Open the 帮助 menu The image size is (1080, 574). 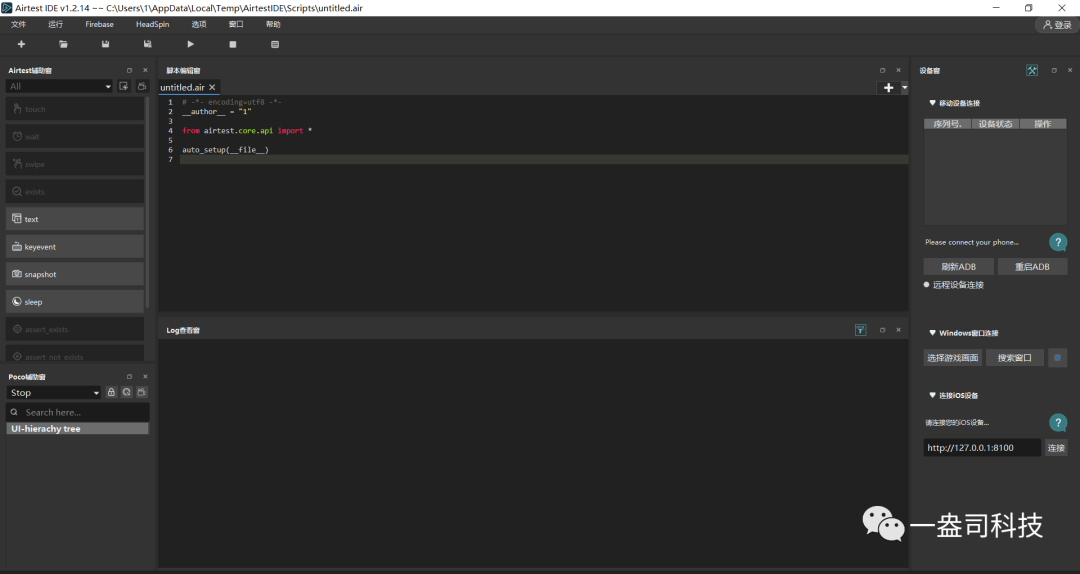point(273,24)
